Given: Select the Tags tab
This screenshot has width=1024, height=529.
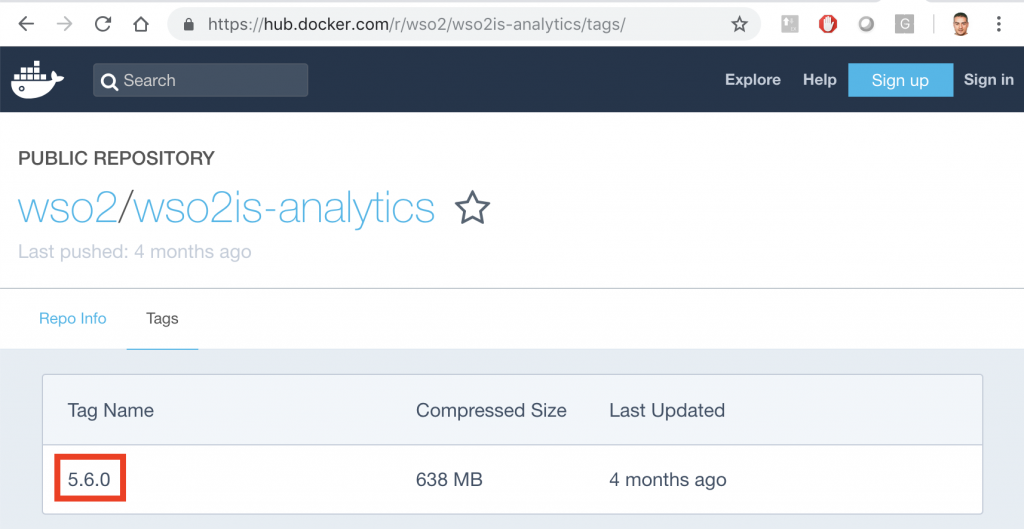Looking at the screenshot, I should point(162,319).
